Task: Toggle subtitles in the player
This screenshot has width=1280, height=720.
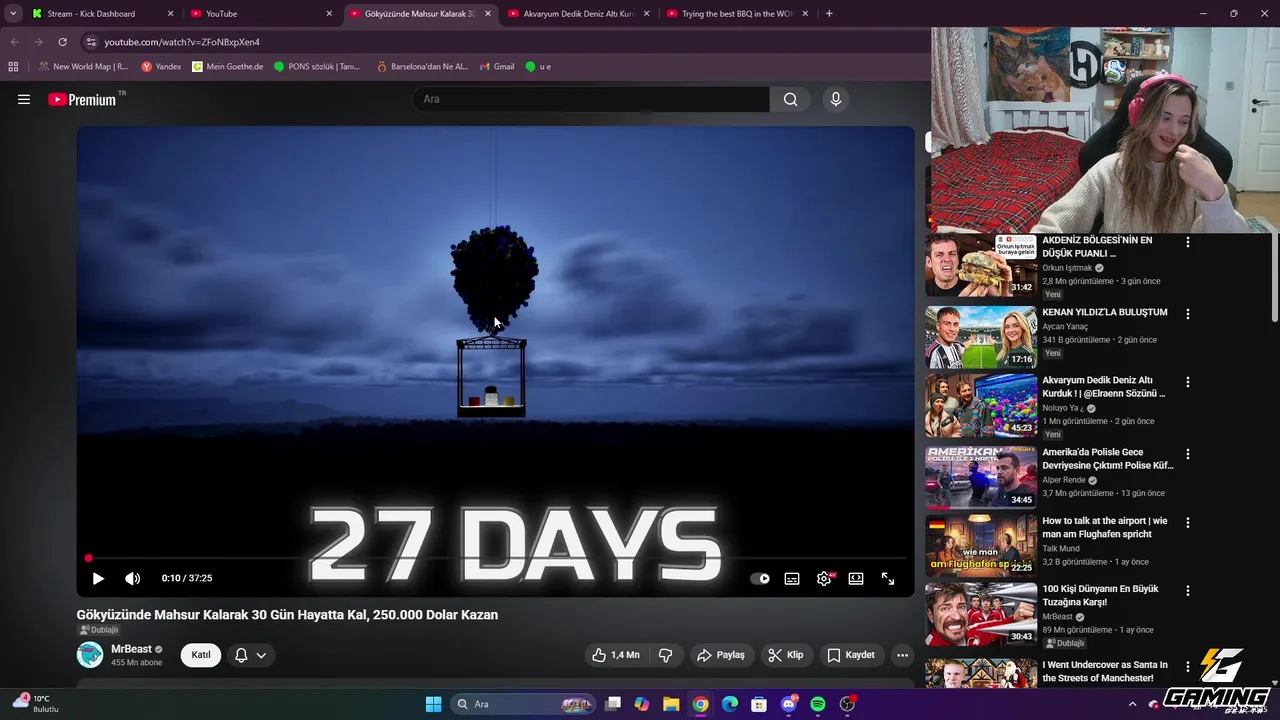Action: pos(792,578)
